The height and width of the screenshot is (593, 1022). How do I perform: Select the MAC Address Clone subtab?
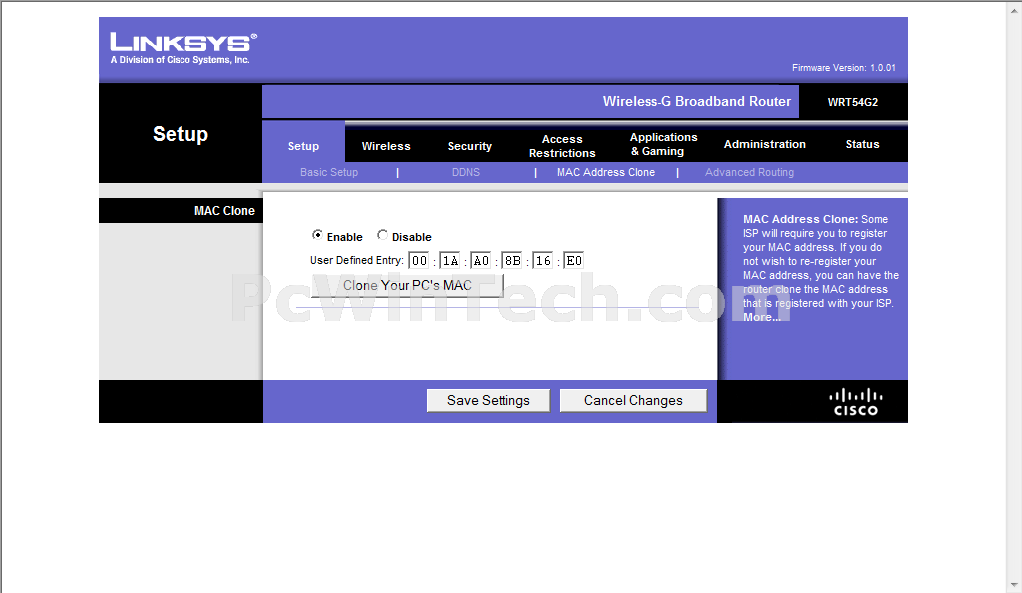pos(606,172)
